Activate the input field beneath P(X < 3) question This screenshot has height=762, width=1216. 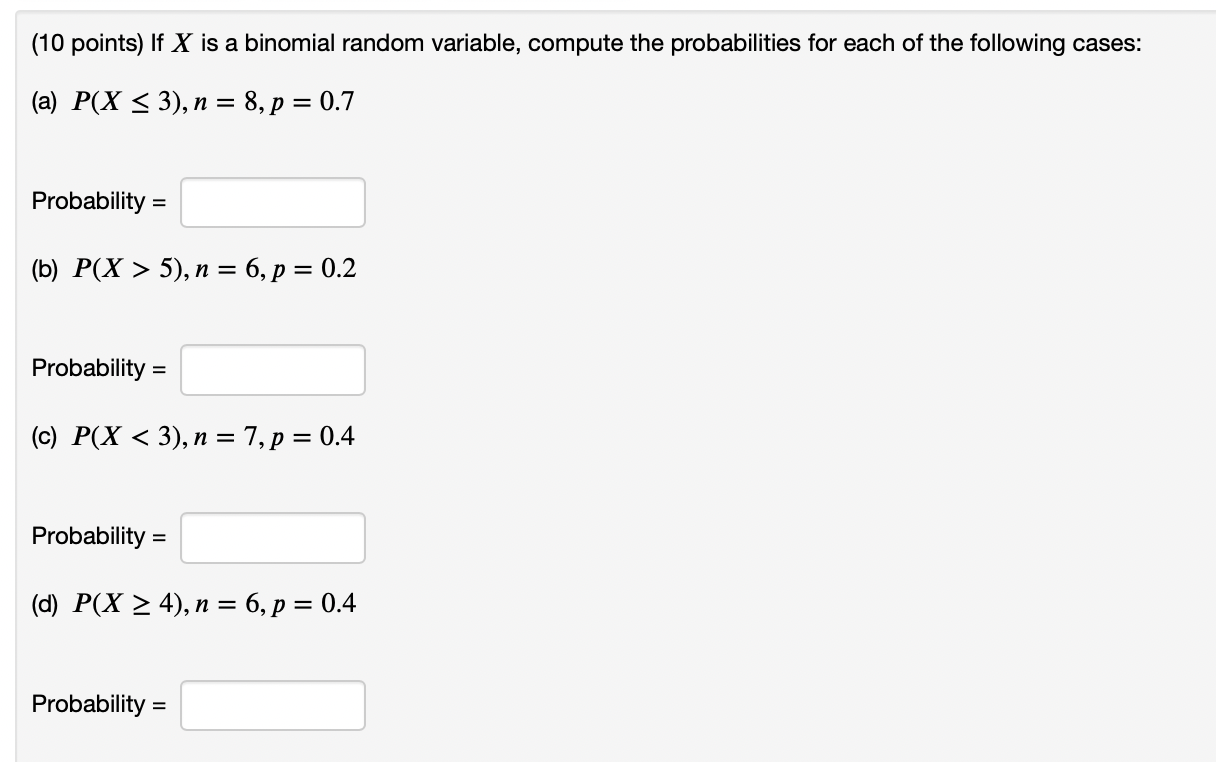point(272,538)
